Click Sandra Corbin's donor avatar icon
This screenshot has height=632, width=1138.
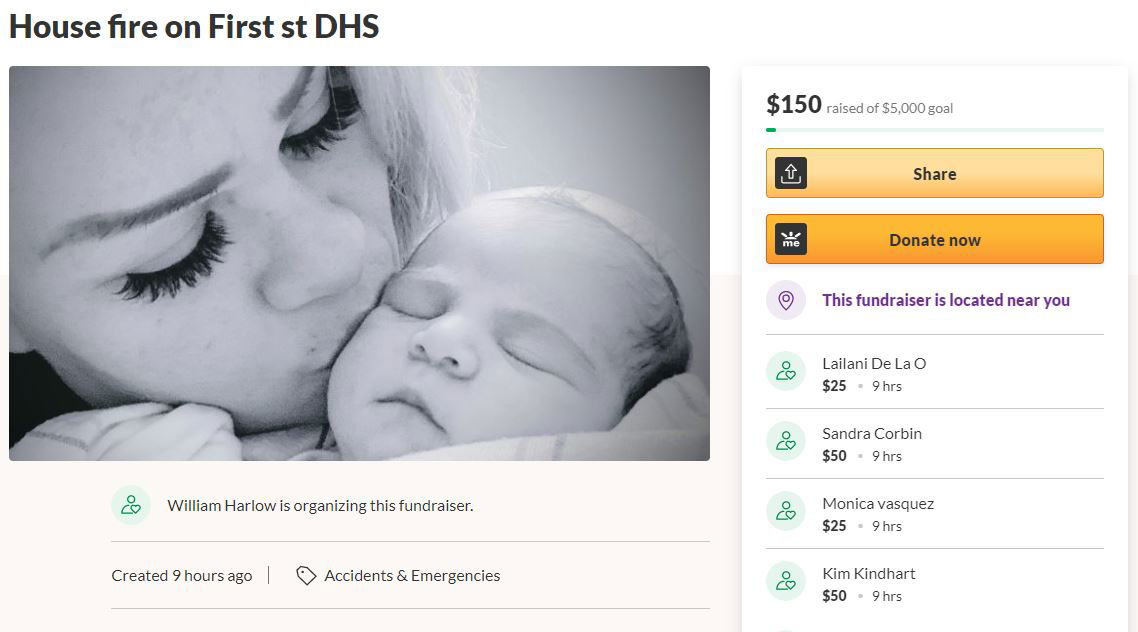(786, 441)
